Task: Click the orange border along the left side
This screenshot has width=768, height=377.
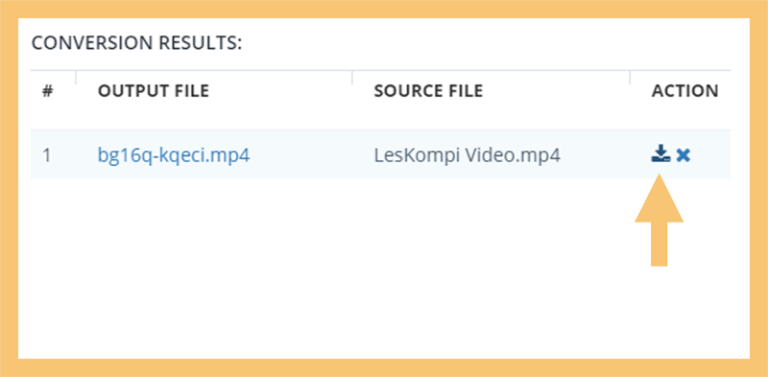Action: [9, 188]
